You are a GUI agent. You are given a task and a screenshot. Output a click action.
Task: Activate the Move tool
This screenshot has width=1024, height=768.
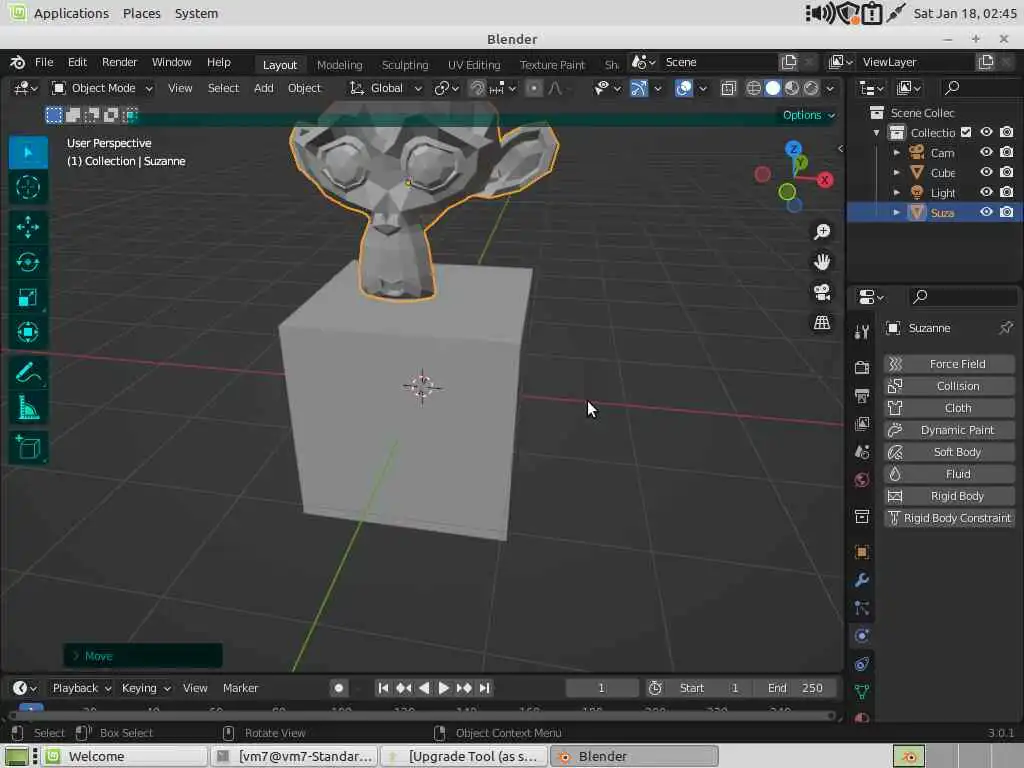pos(27,227)
